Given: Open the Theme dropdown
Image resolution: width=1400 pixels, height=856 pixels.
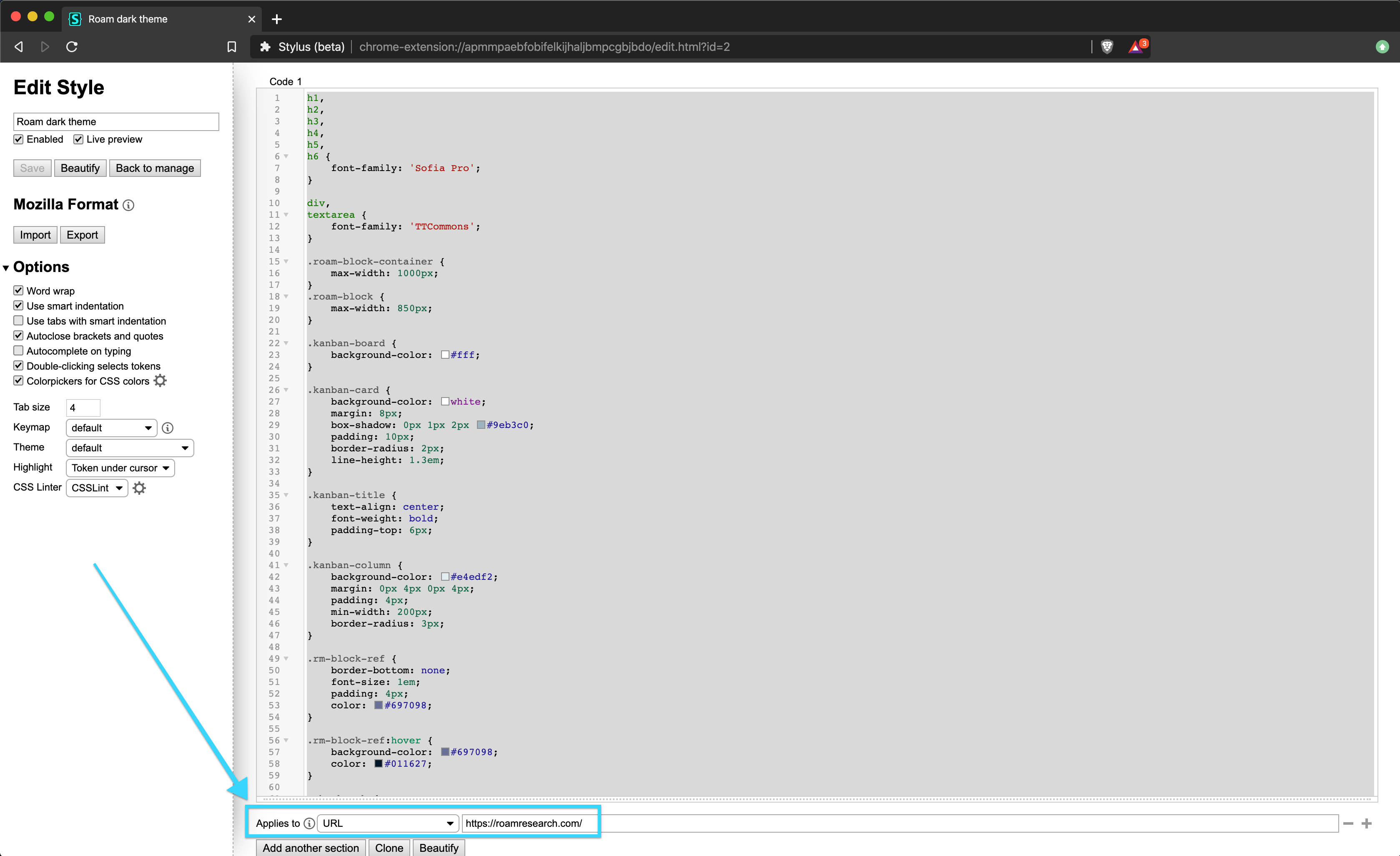Looking at the screenshot, I should (x=130, y=448).
